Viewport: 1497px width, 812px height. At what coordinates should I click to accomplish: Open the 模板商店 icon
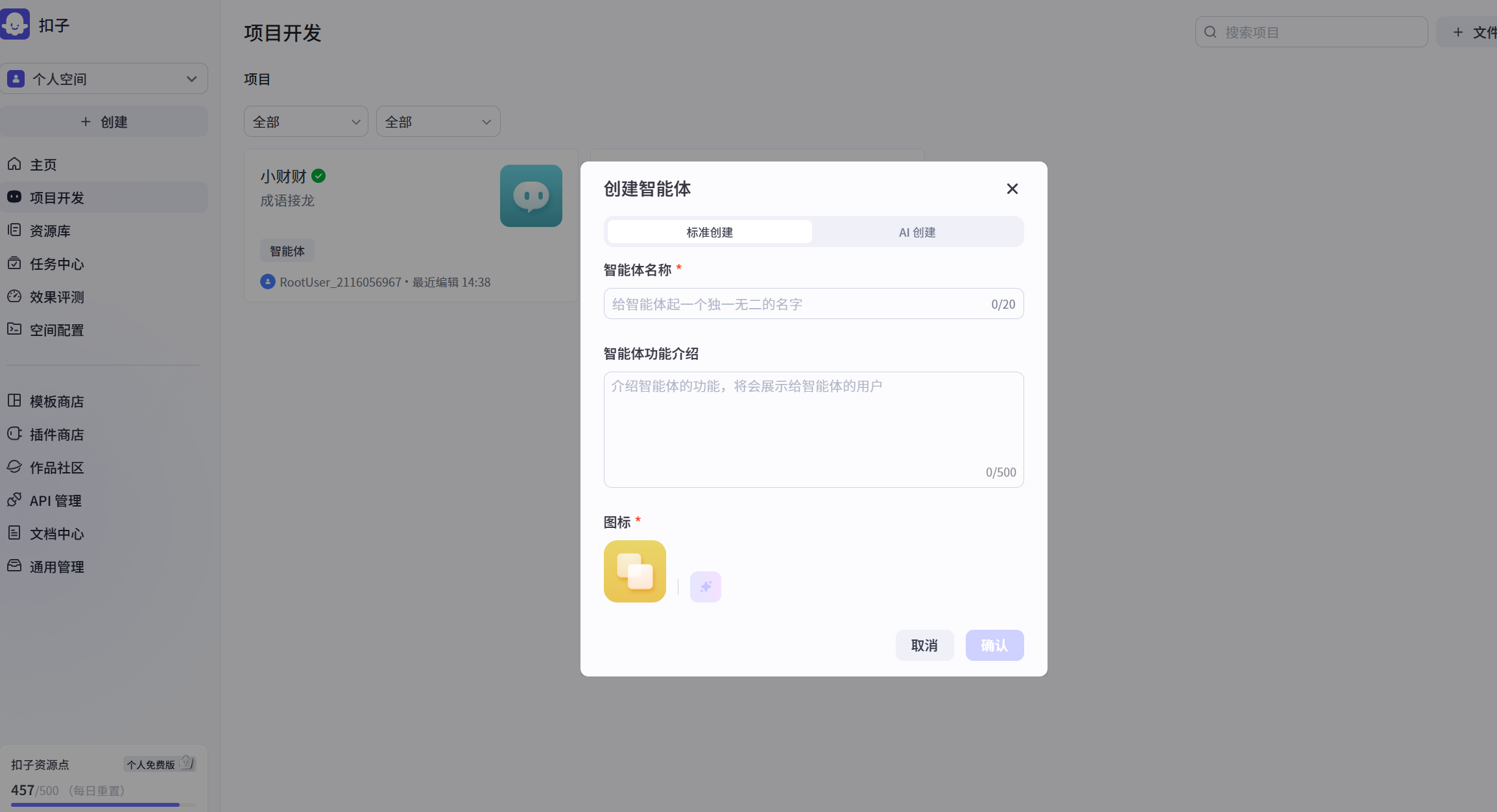(14, 400)
